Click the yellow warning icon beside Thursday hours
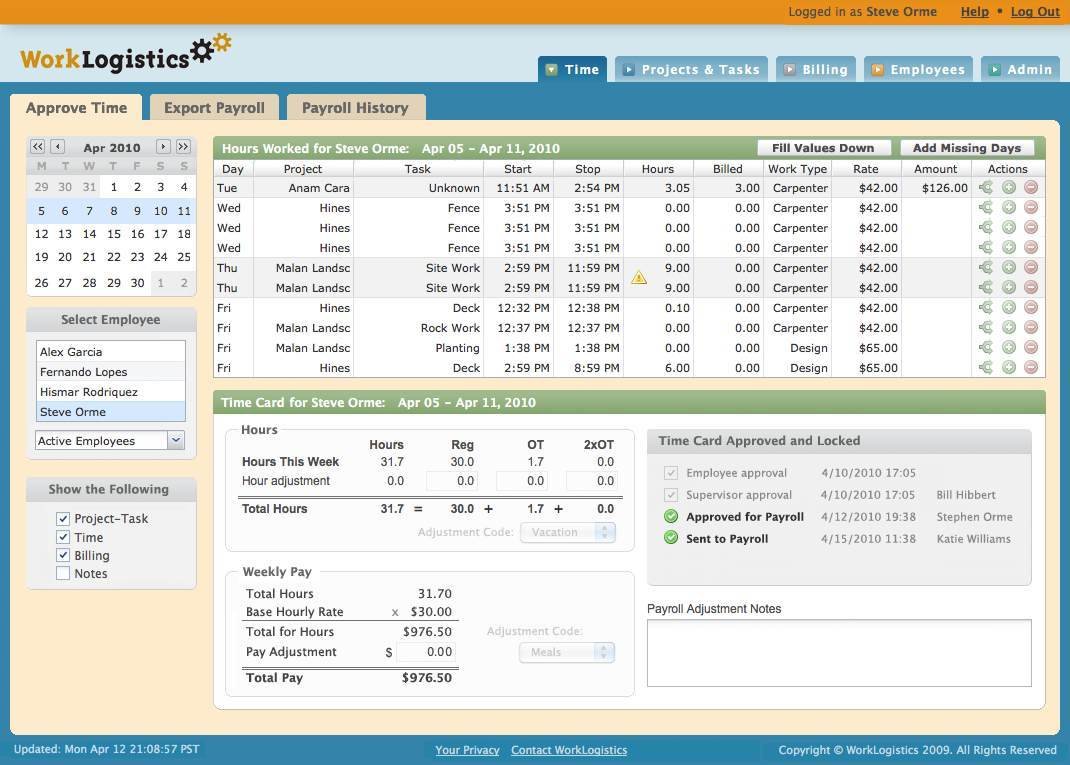This screenshot has height=765, width=1070. [639, 277]
